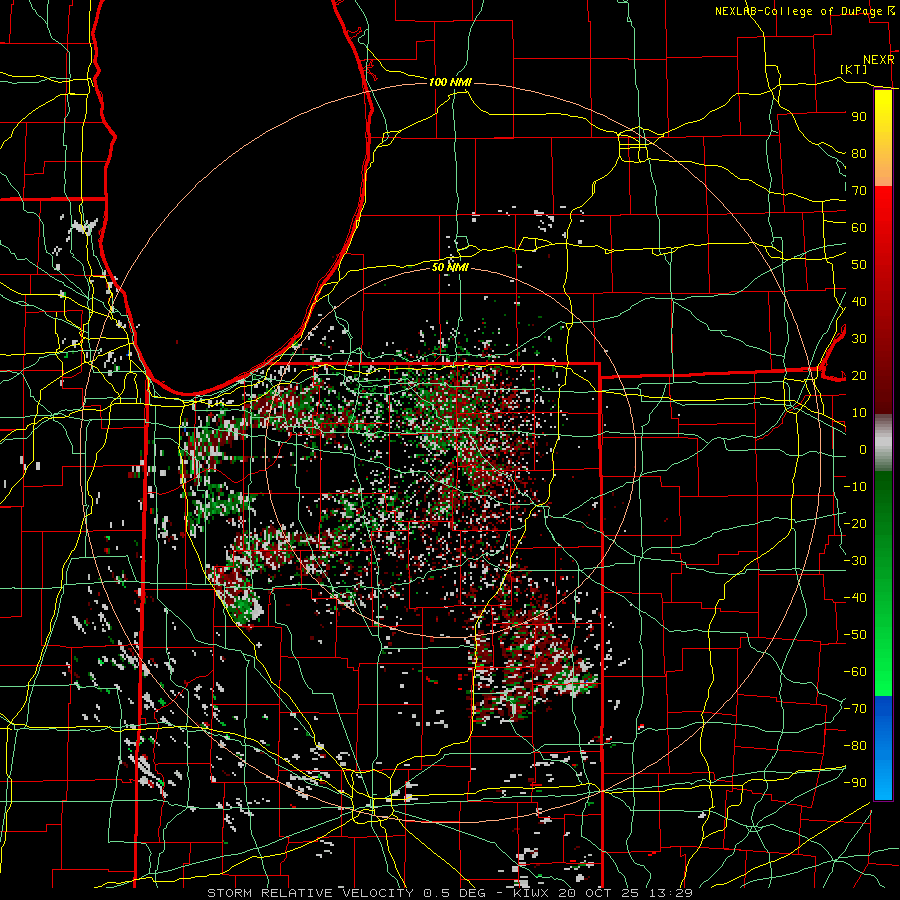
Task: Click the 40 value on the velocity scale
Action: pos(859,302)
